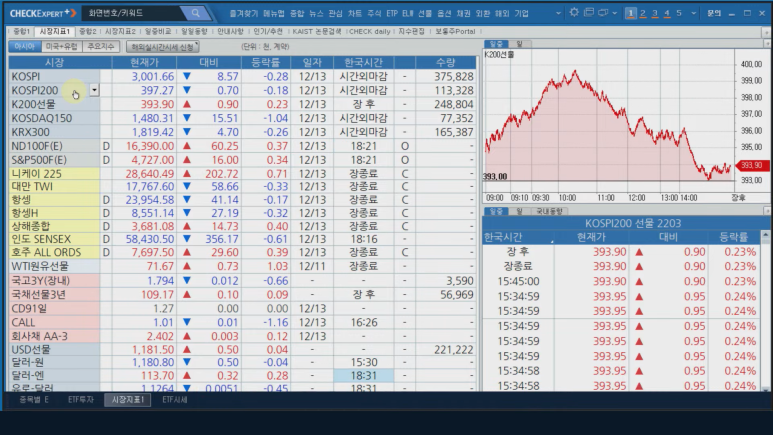Viewport: 773px width, 435px height.
Task: Switch to the 종합1 tab
Action: point(21,32)
